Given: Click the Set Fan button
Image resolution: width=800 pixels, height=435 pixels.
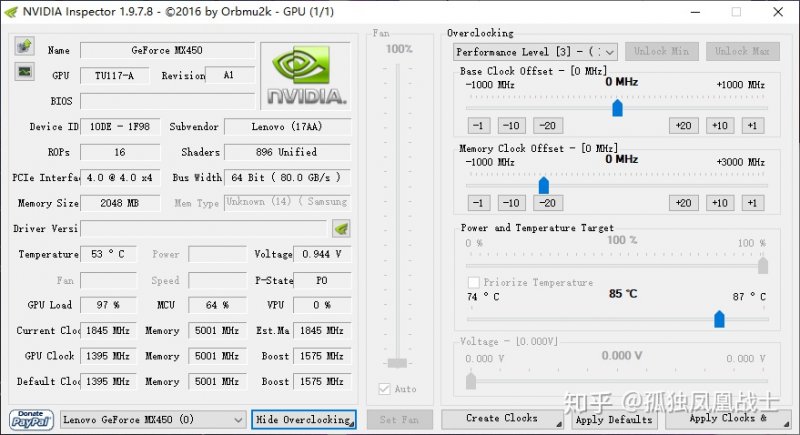Looking at the screenshot, I should point(399,419).
